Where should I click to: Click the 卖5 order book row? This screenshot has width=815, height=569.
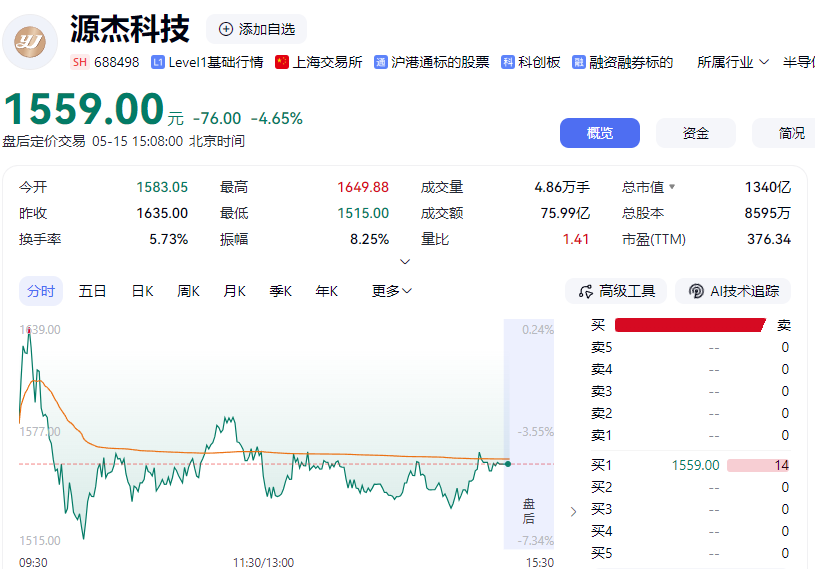click(x=690, y=347)
